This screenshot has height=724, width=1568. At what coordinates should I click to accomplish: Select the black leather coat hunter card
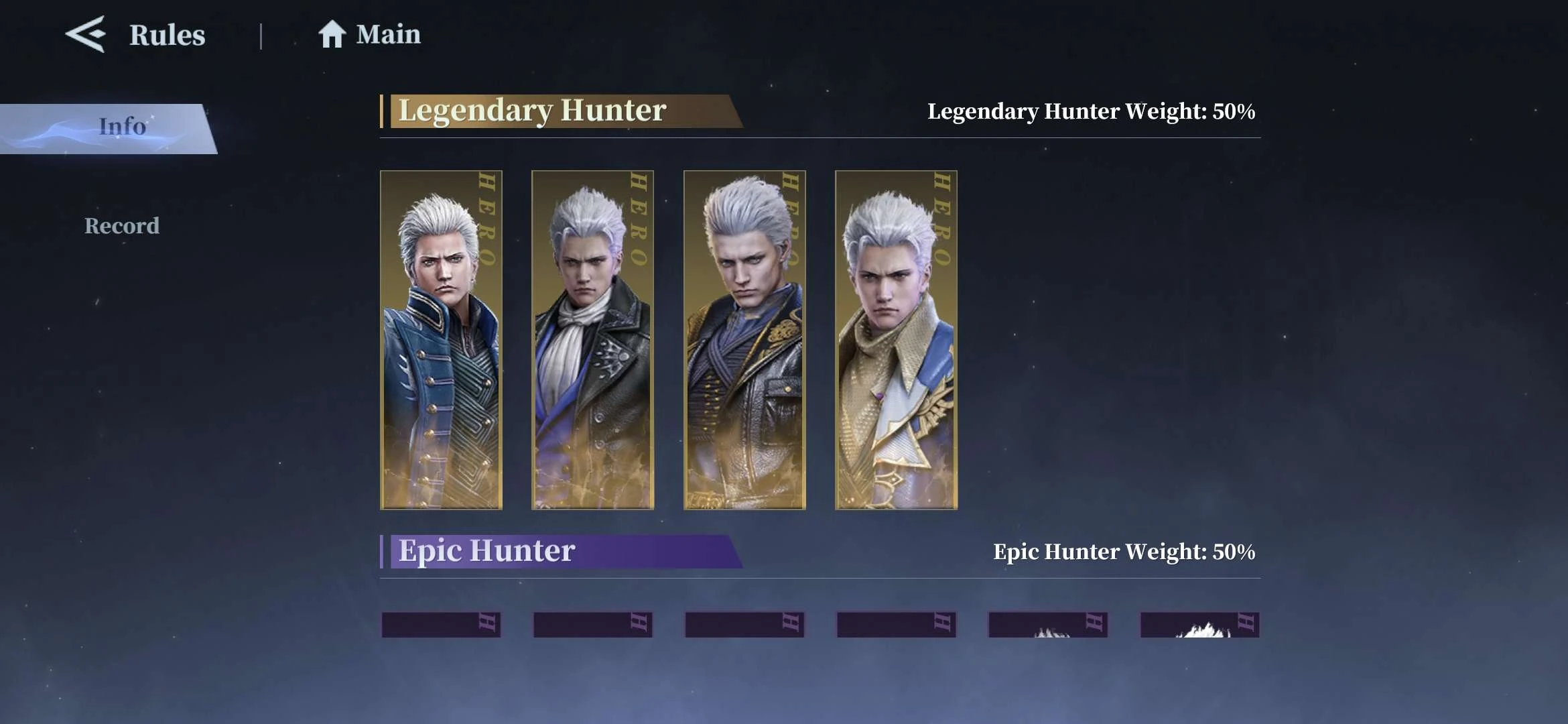[x=593, y=340]
